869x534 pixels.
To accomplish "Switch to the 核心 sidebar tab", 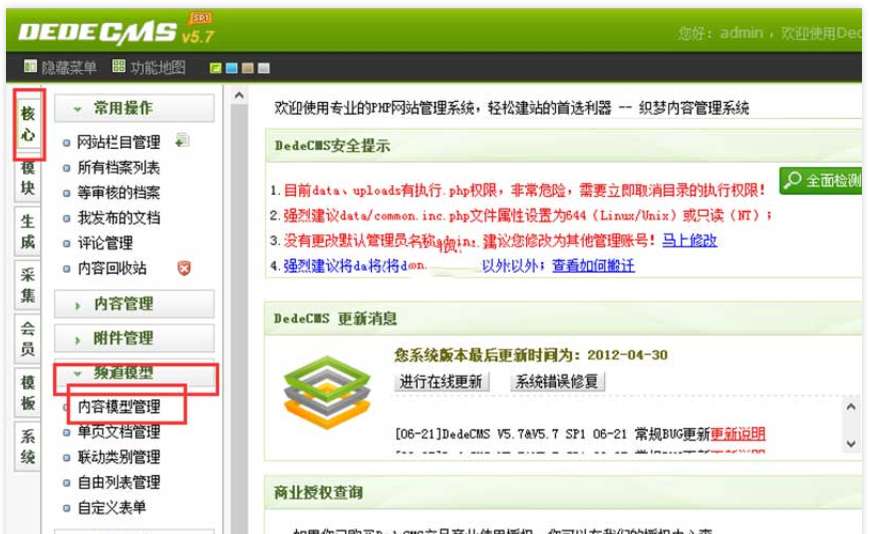I will [x=28, y=124].
